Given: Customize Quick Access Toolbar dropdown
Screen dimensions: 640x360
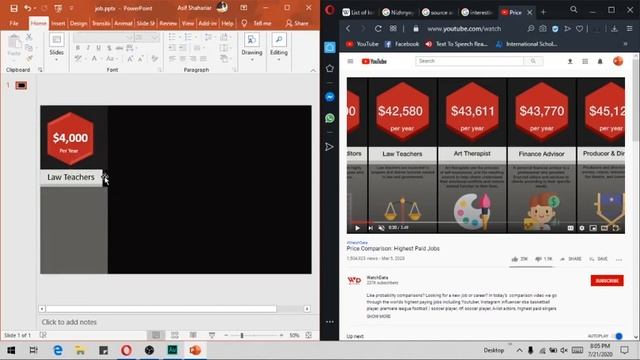Looking at the screenshot, I should pos(71,8).
